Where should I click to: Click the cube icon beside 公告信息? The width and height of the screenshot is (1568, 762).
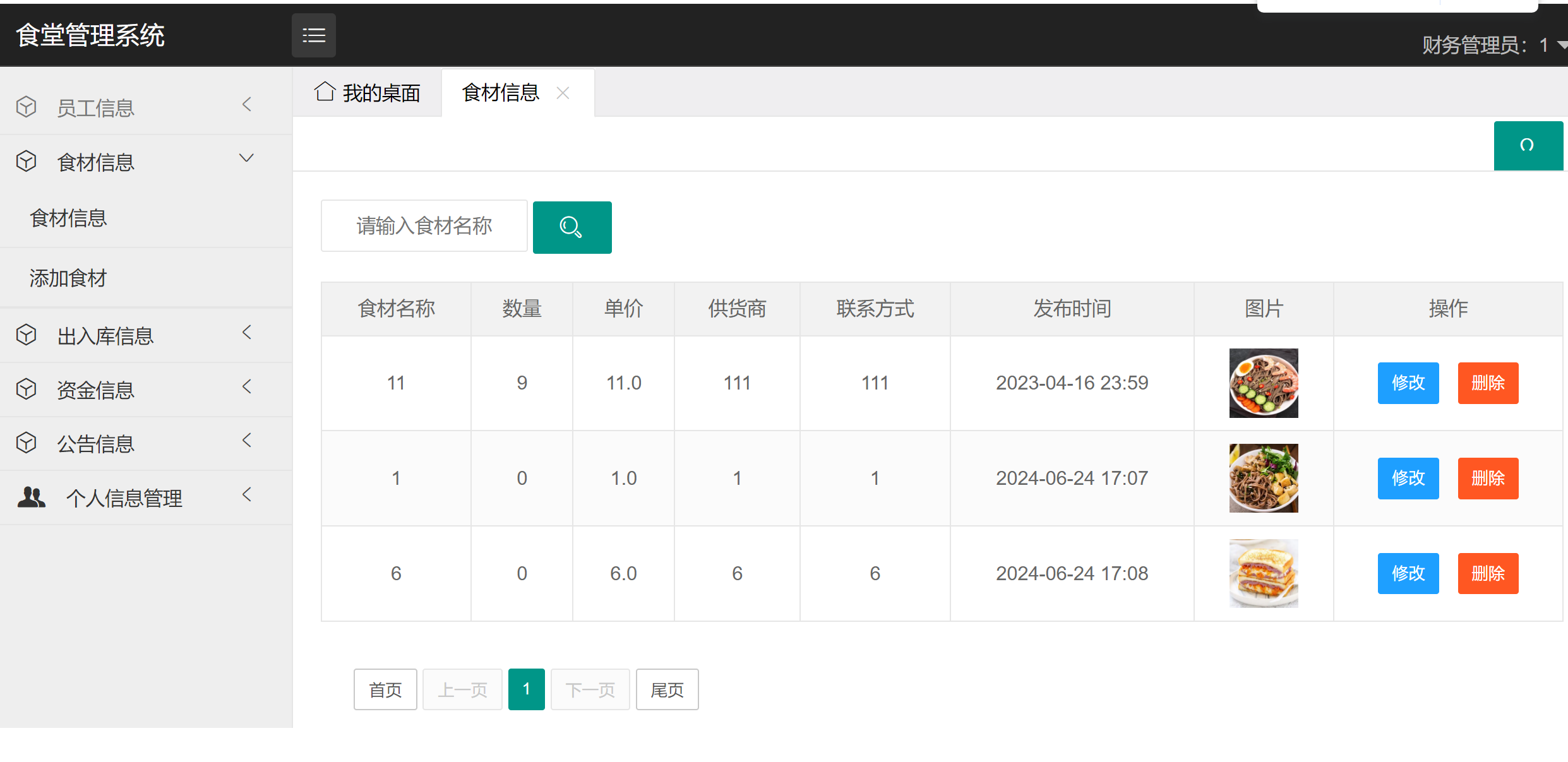[27, 443]
